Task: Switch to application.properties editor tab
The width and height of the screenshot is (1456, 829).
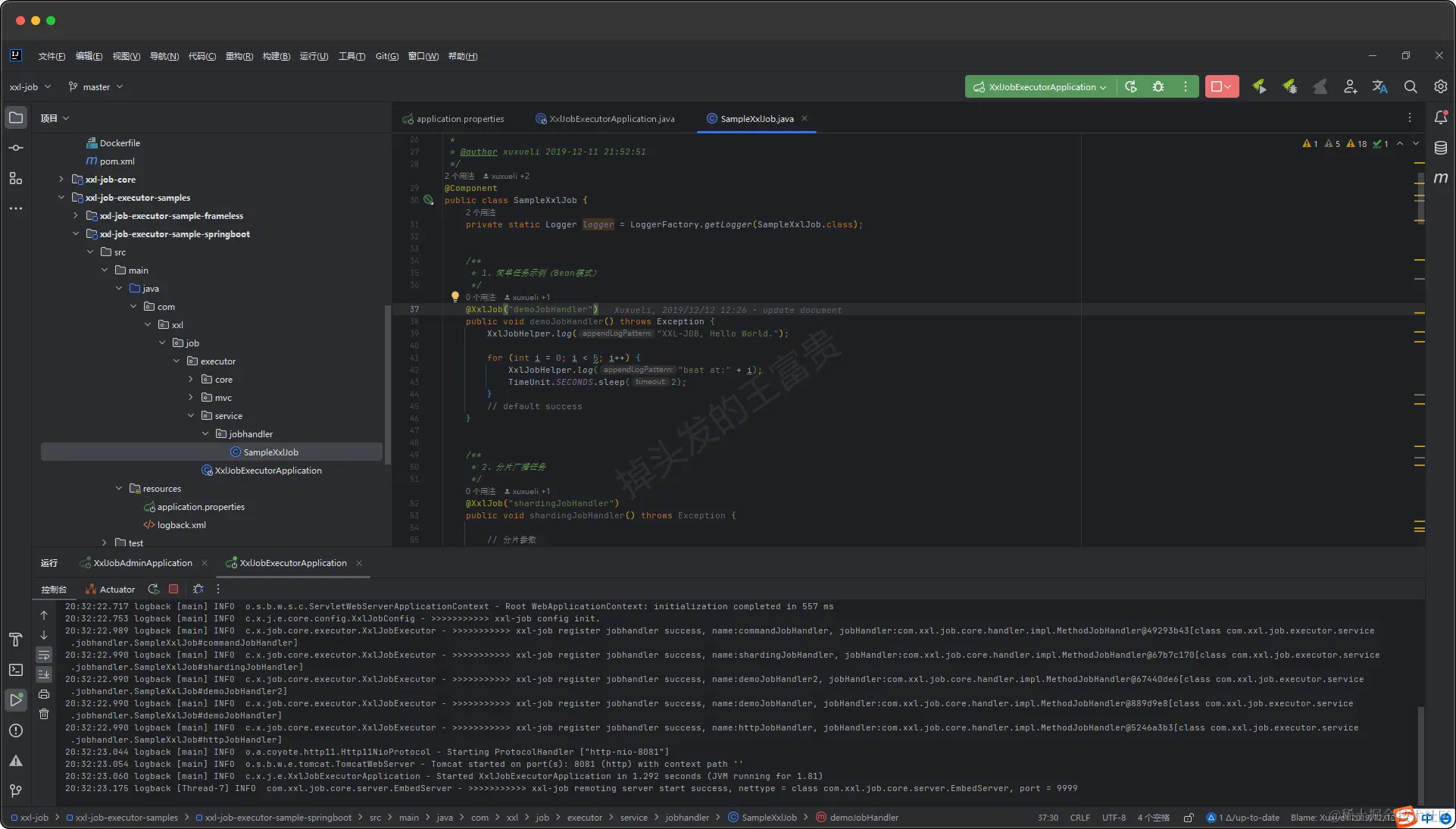Action: 459,119
